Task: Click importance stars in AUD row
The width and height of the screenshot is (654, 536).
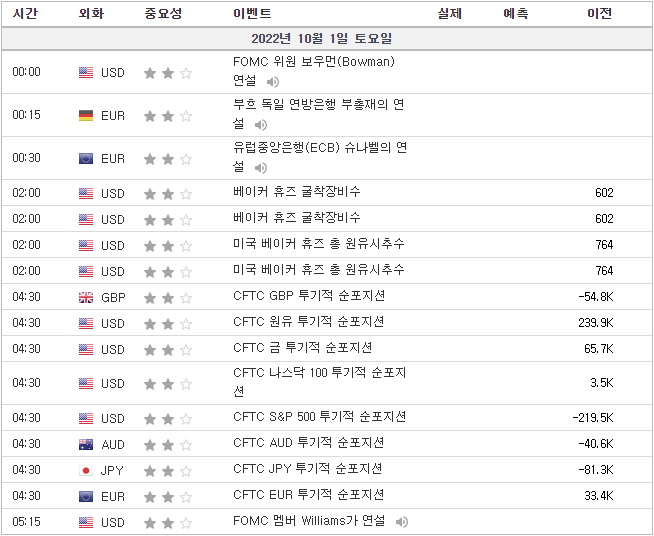Action: pyautogui.click(x=168, y=445)
